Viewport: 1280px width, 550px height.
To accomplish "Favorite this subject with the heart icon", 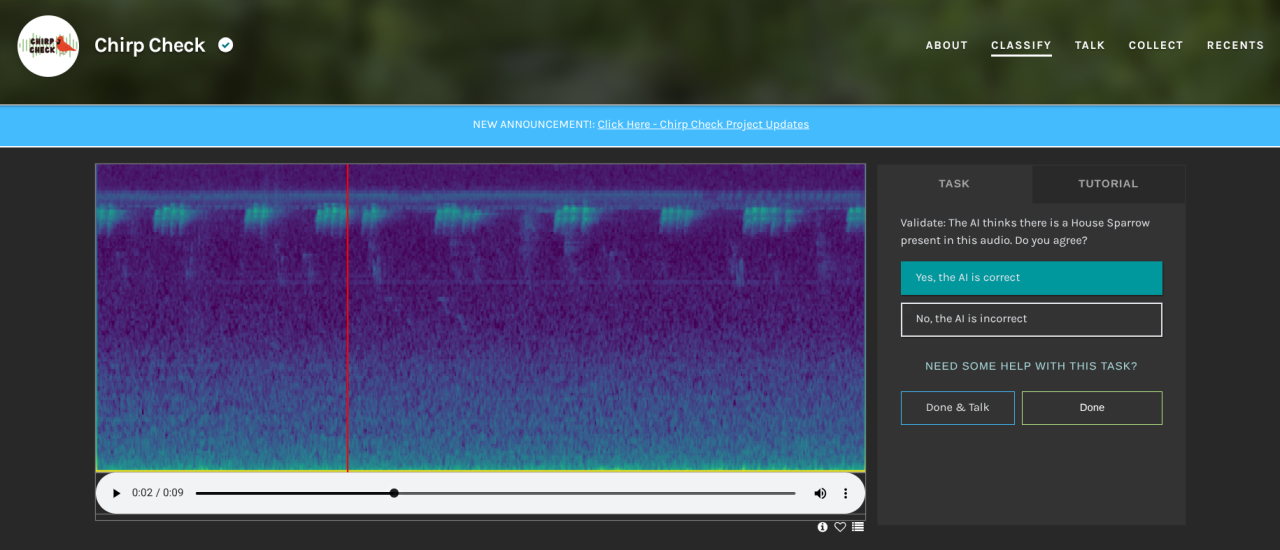I will click(x=840, y=527).
